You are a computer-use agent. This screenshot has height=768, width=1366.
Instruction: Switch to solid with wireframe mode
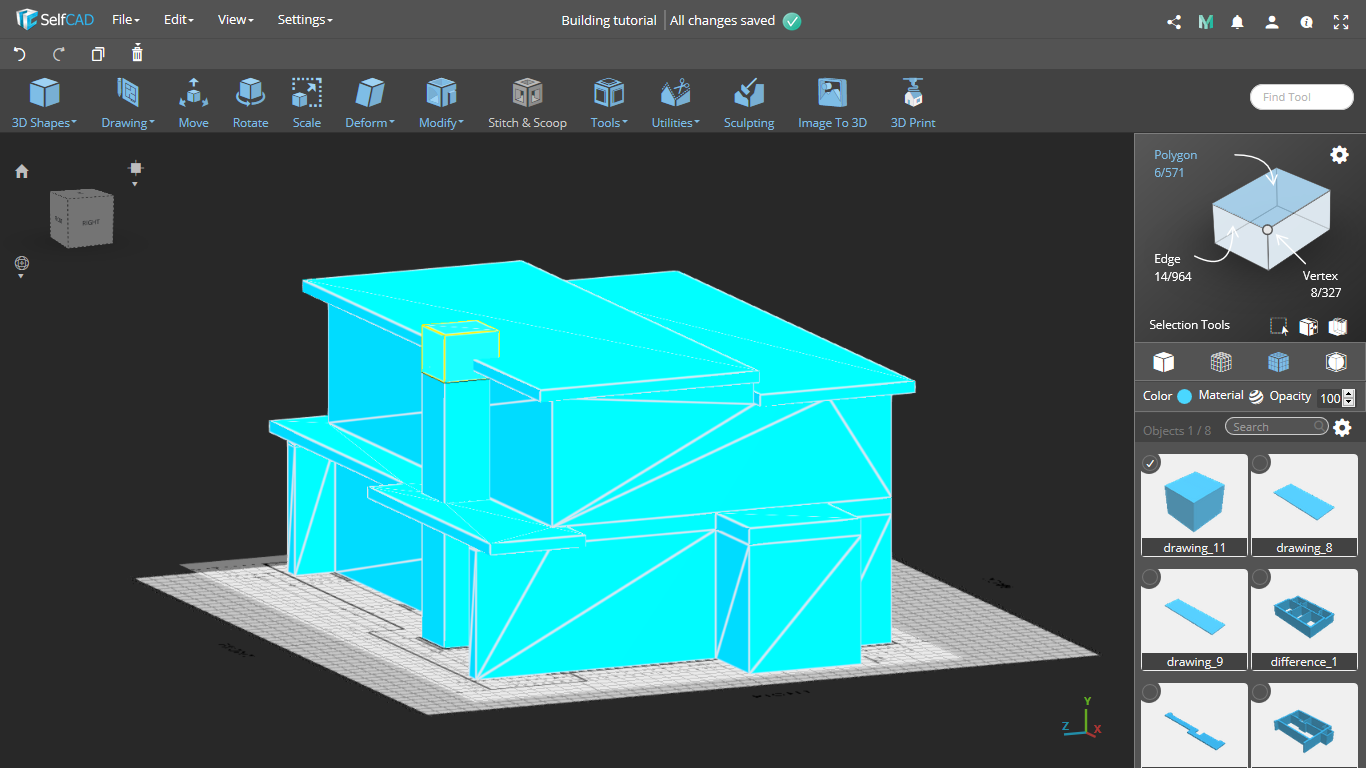[1278, 362]
